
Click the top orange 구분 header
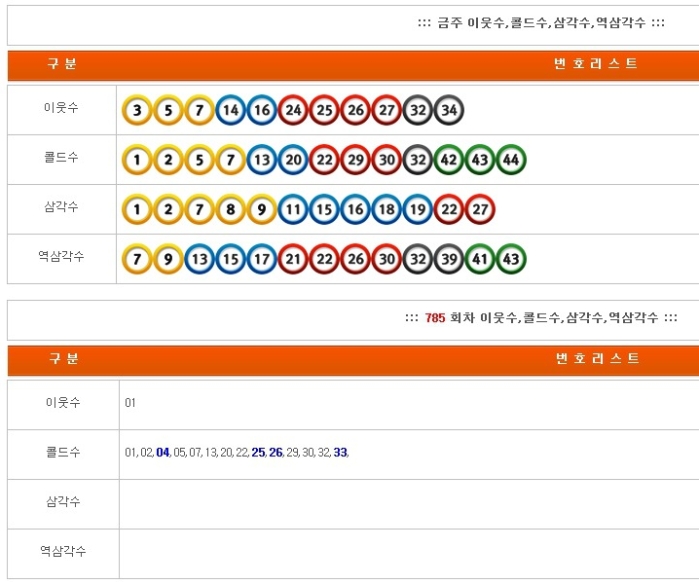click(x=62, y=64)
